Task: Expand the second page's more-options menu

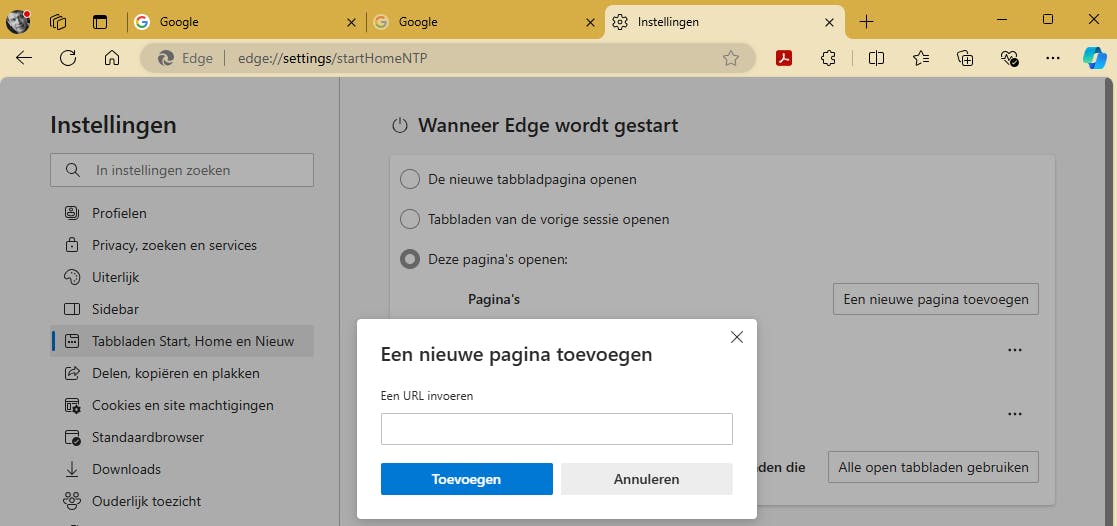Action: (x=1015, y=413)
